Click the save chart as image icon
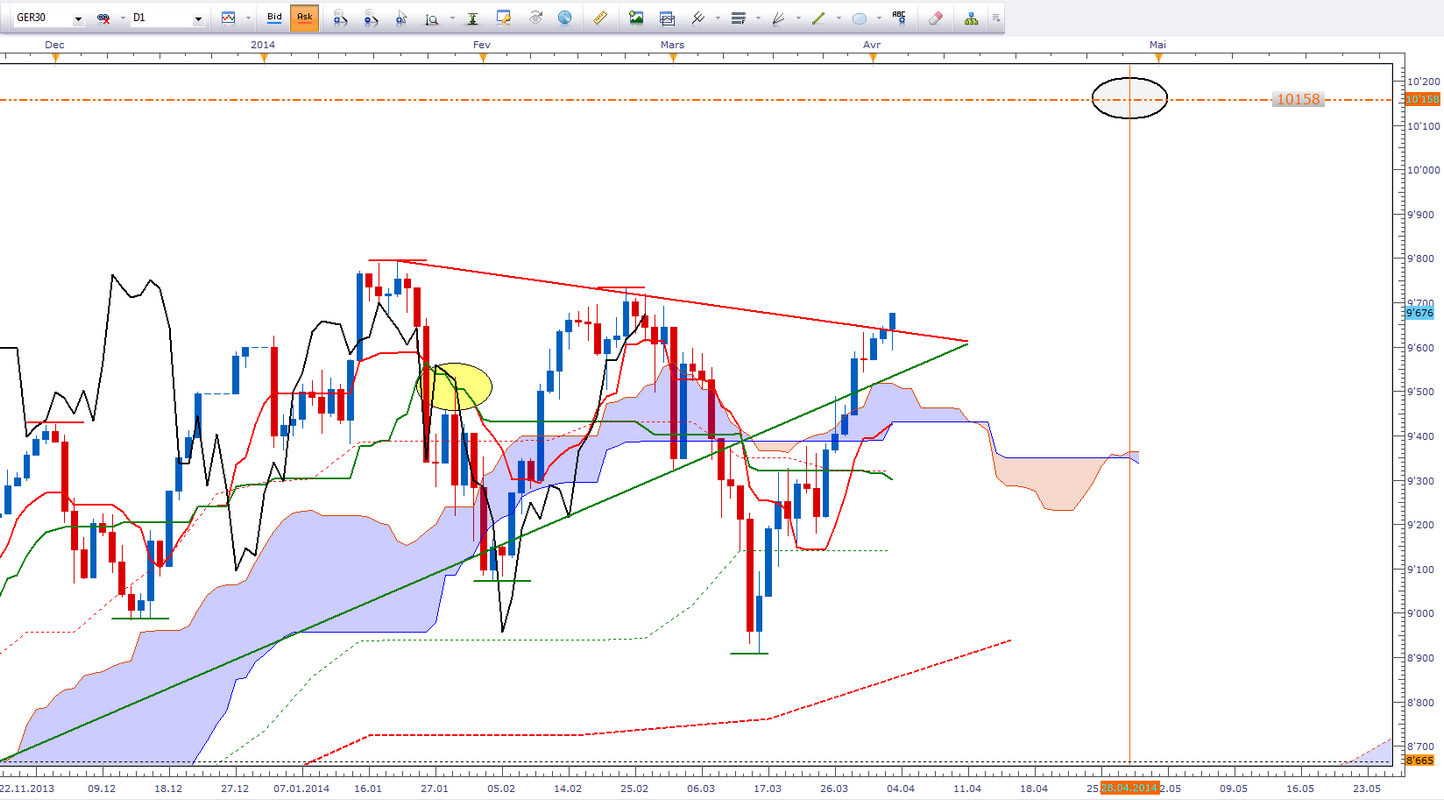The width and height of the screenshot is (1444, 800). [x=636, y=18]
